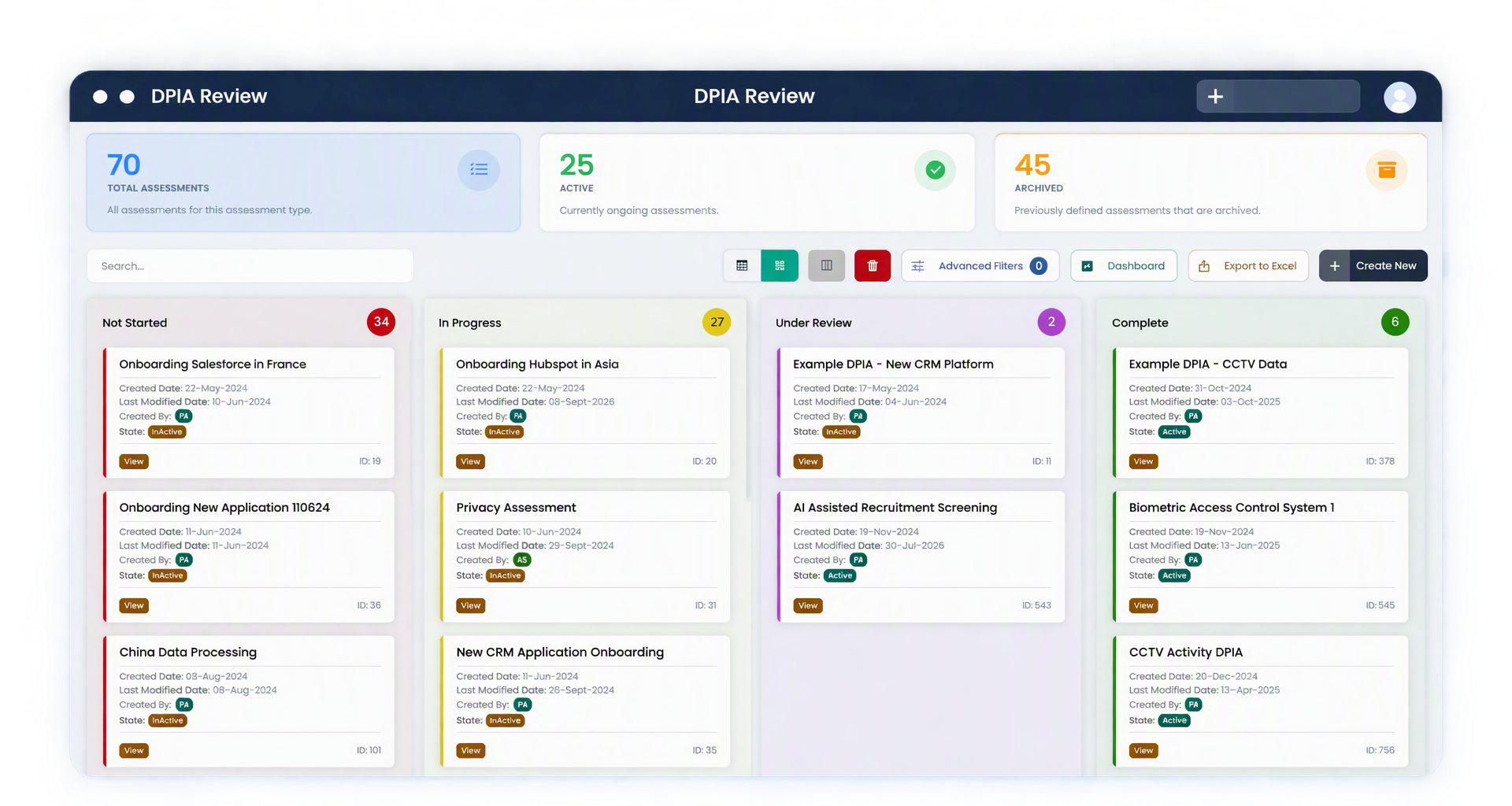Open the user profile avatar
The height and width of the screenshot is (806, 1512).
[1399, 97]
